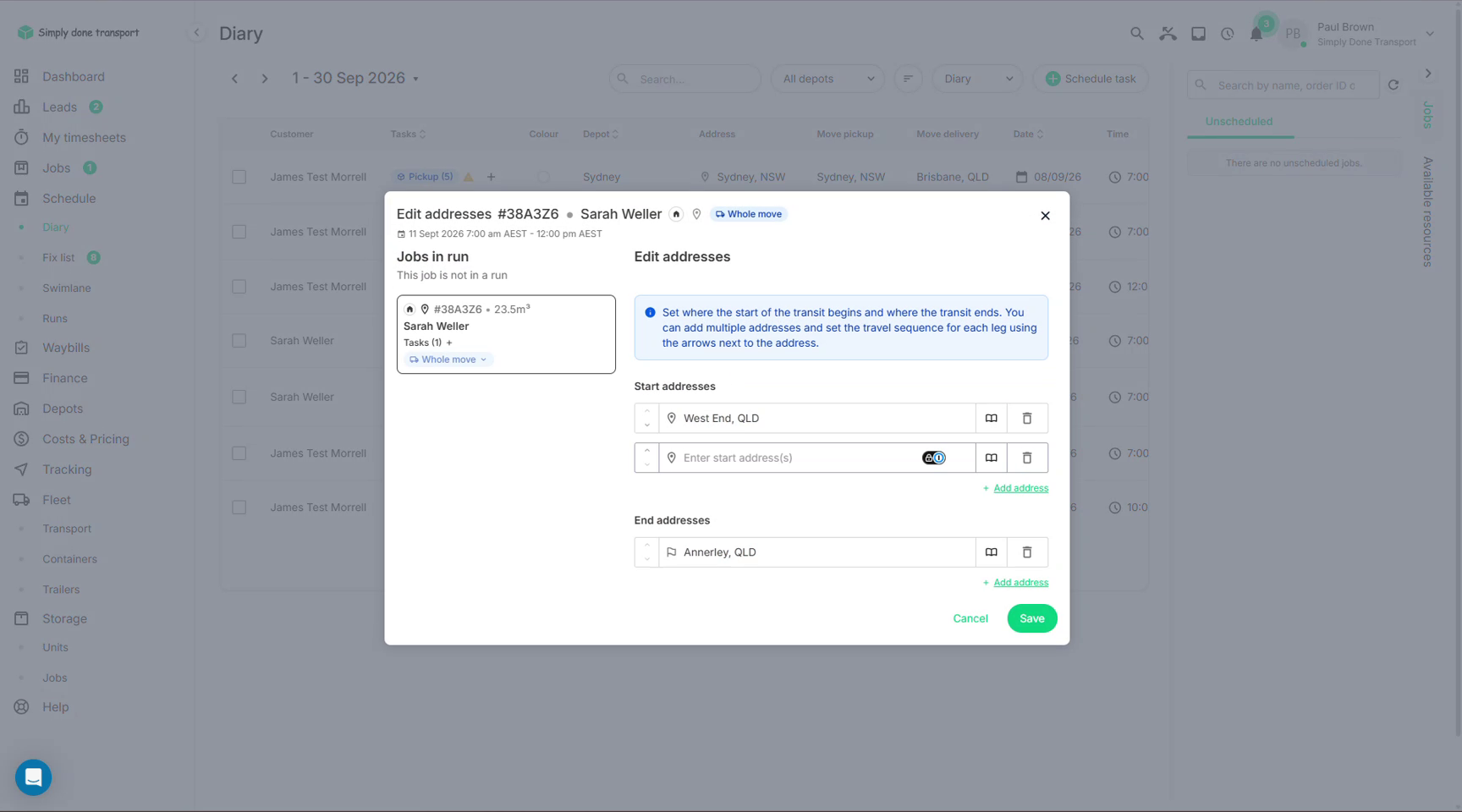
Task: Open the All depots dropdown
Action: [x=827, y=79]
